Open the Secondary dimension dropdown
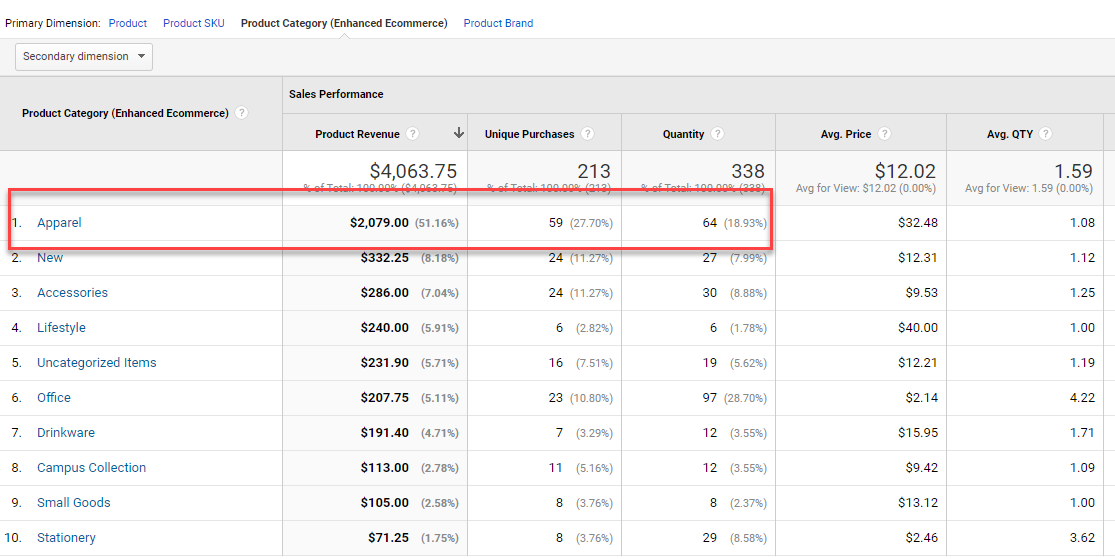The height and width of the screenshot is (559, 1115). tap(84, 57)
